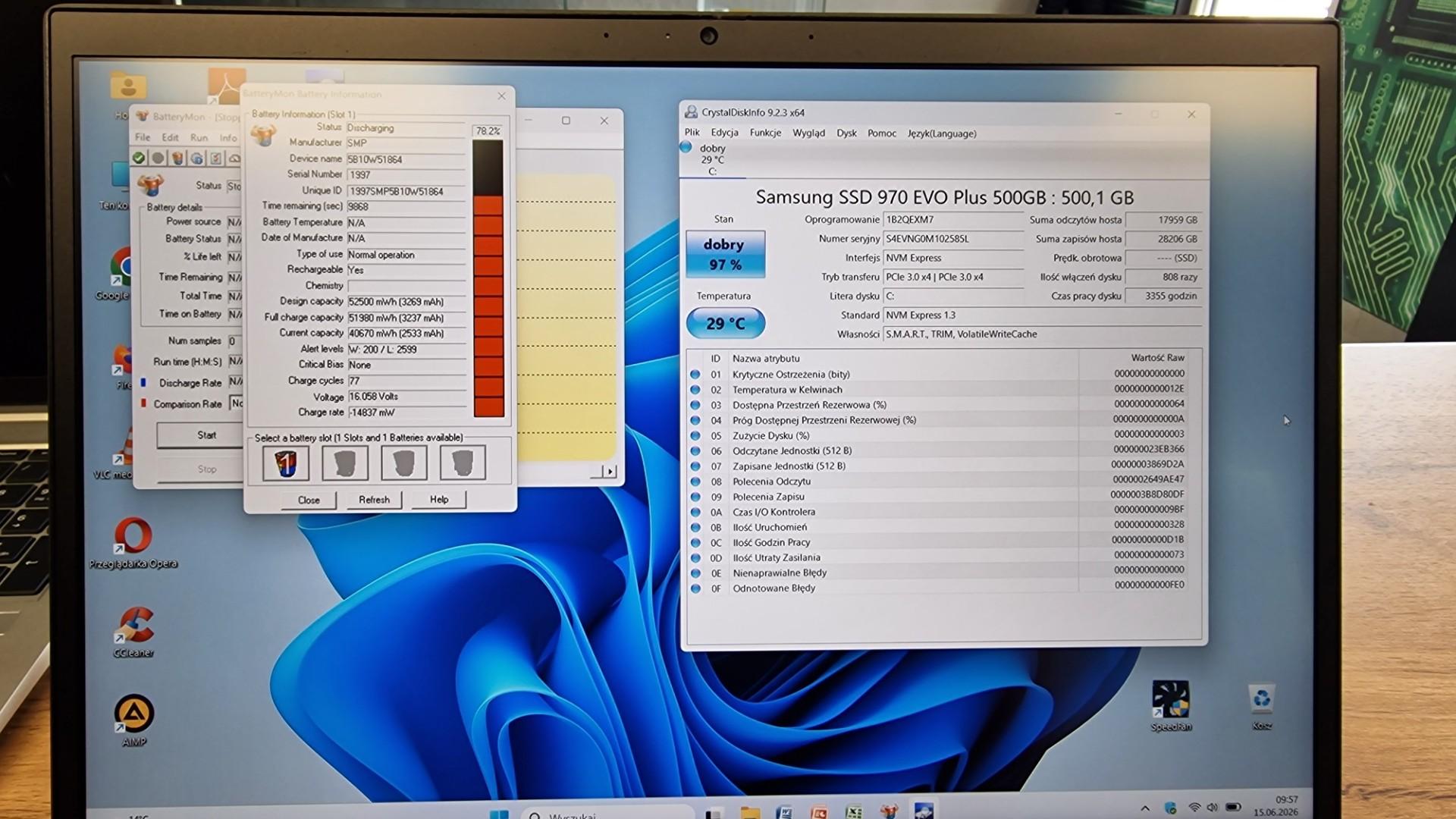
Task: Open Google Chrome desktop shortcut
Action: click(x=120, y=275)
